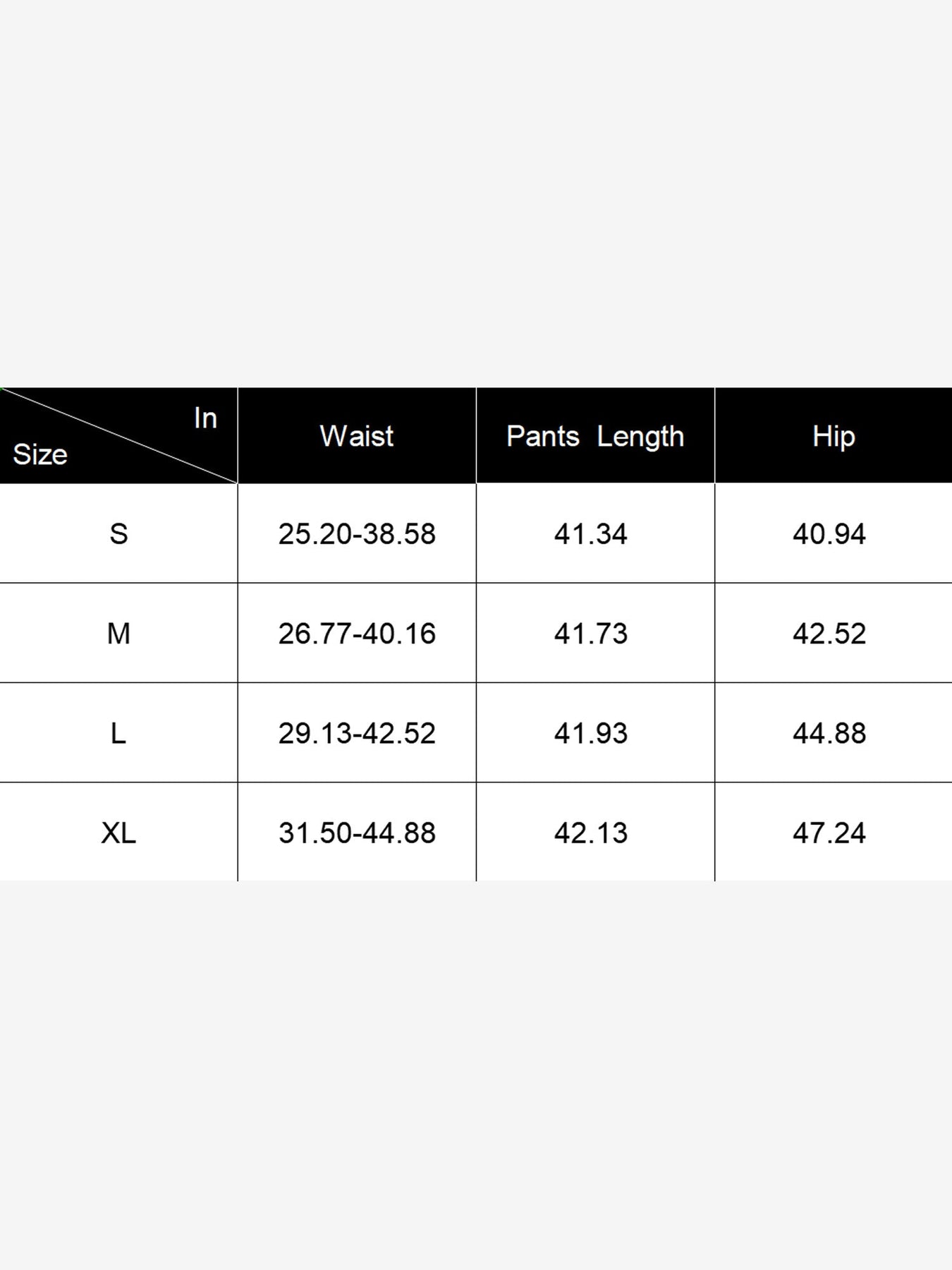Click waist value 26.77-40.16
Image resolution: width=952 pixels, height=1270 pixels.
click(x=357, y=633)
